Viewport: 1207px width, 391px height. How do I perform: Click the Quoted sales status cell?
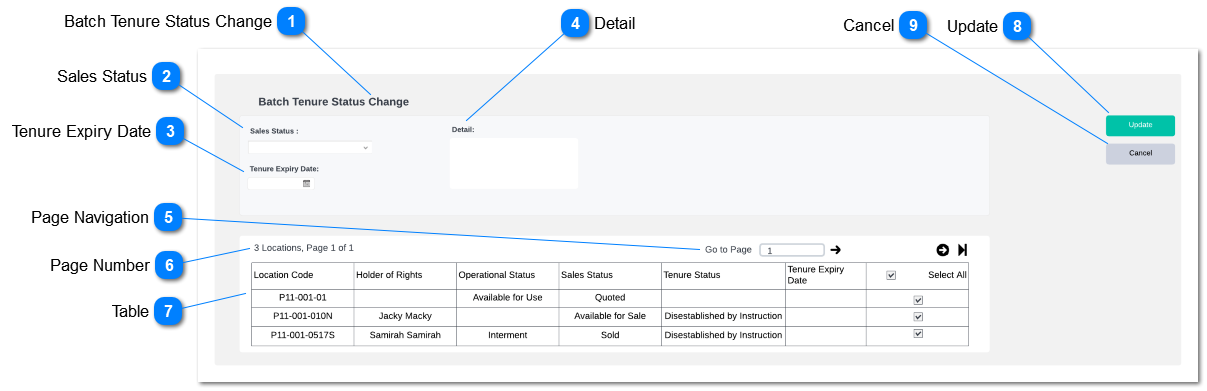click(609, 298)
